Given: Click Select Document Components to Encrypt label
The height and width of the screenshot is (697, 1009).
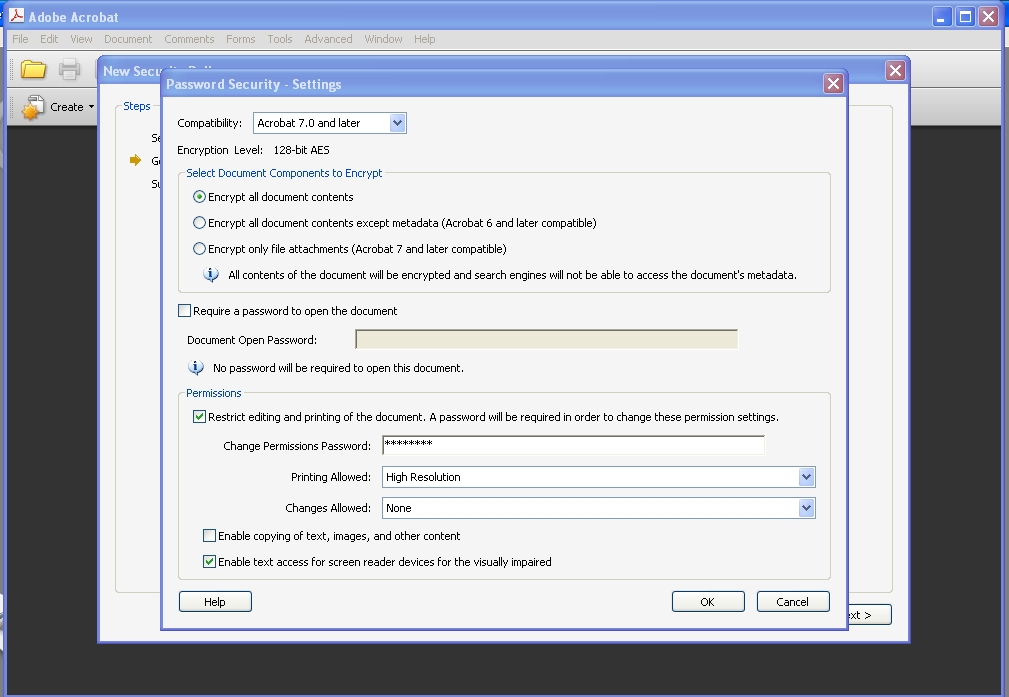Looking at the screenshot, I should coord(284,172).
